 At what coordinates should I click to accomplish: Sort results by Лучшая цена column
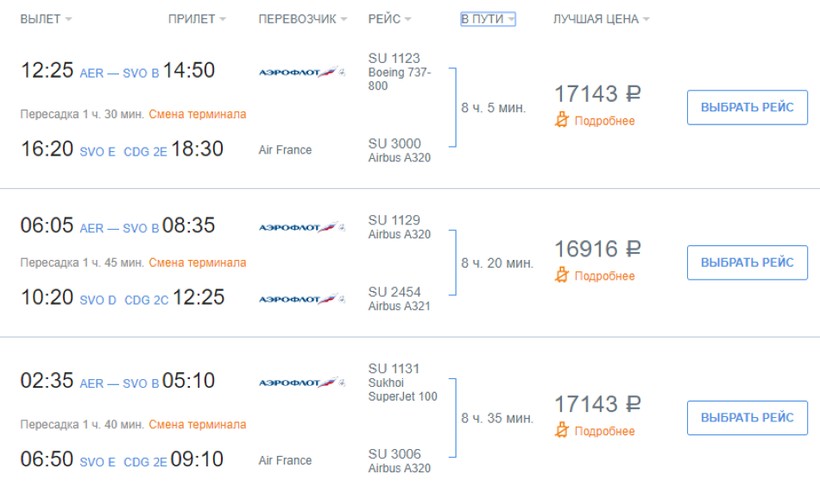click(601, 19)
